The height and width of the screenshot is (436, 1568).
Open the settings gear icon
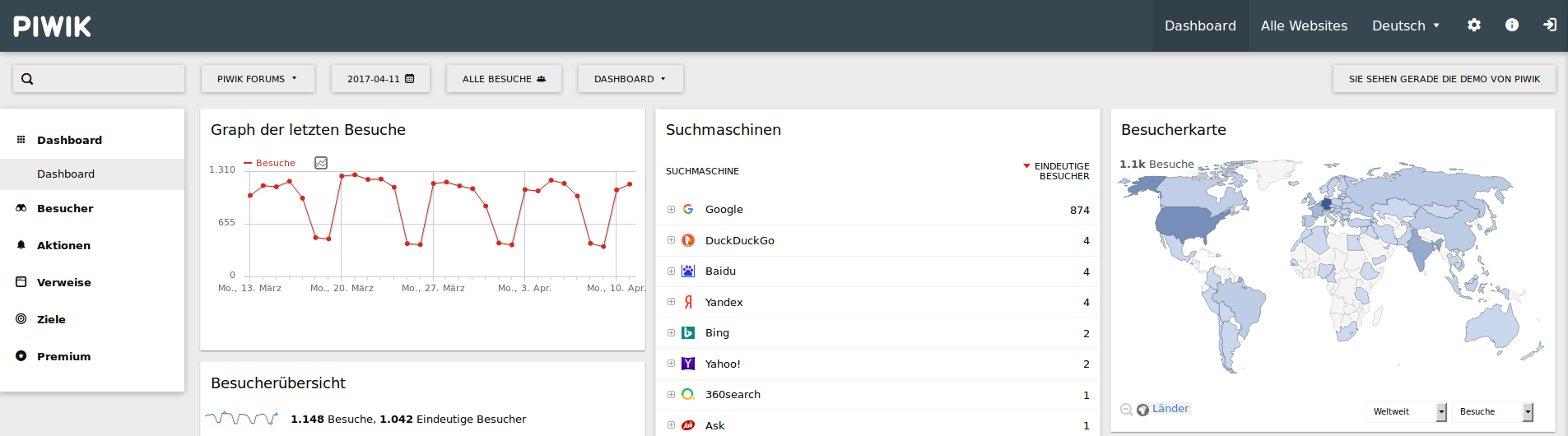1473,26
